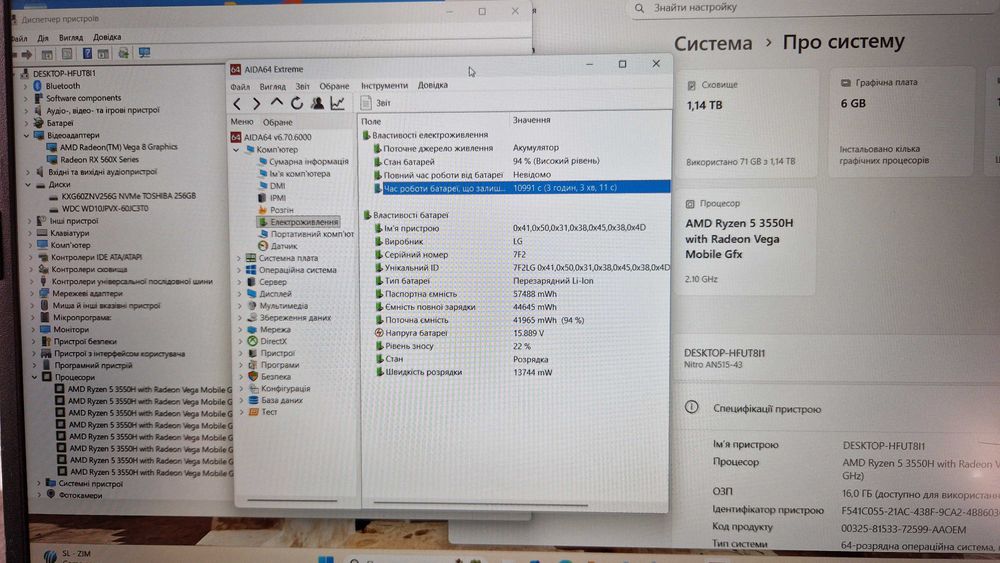The height and width of the screenshot is (563, 1000).
Task: Switch to the Меню tab in AIDA64 sidebar
Action: (x=242, y=122)
